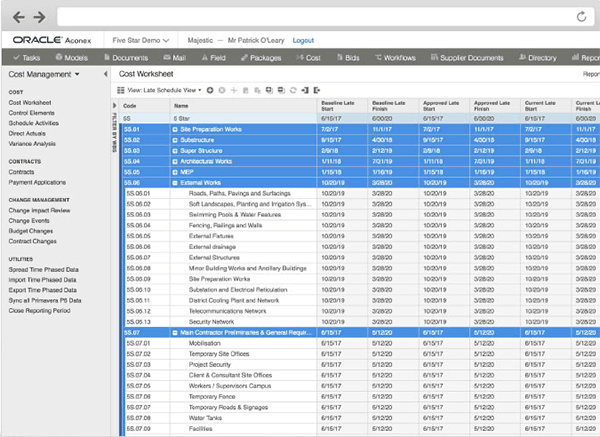Viewport: 600px width, 437px height.
Task: Open Change Events in sidebar
Action: click(x=29, y=221)
